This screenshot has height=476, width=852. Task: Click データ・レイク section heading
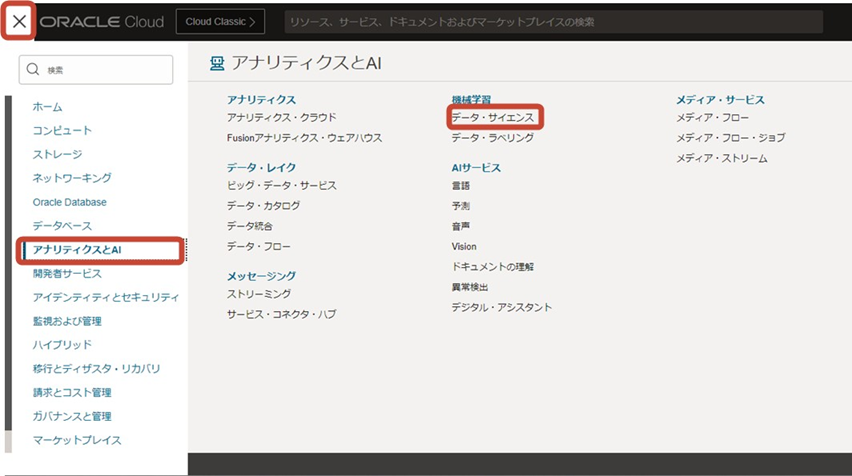tap(261, 167)
